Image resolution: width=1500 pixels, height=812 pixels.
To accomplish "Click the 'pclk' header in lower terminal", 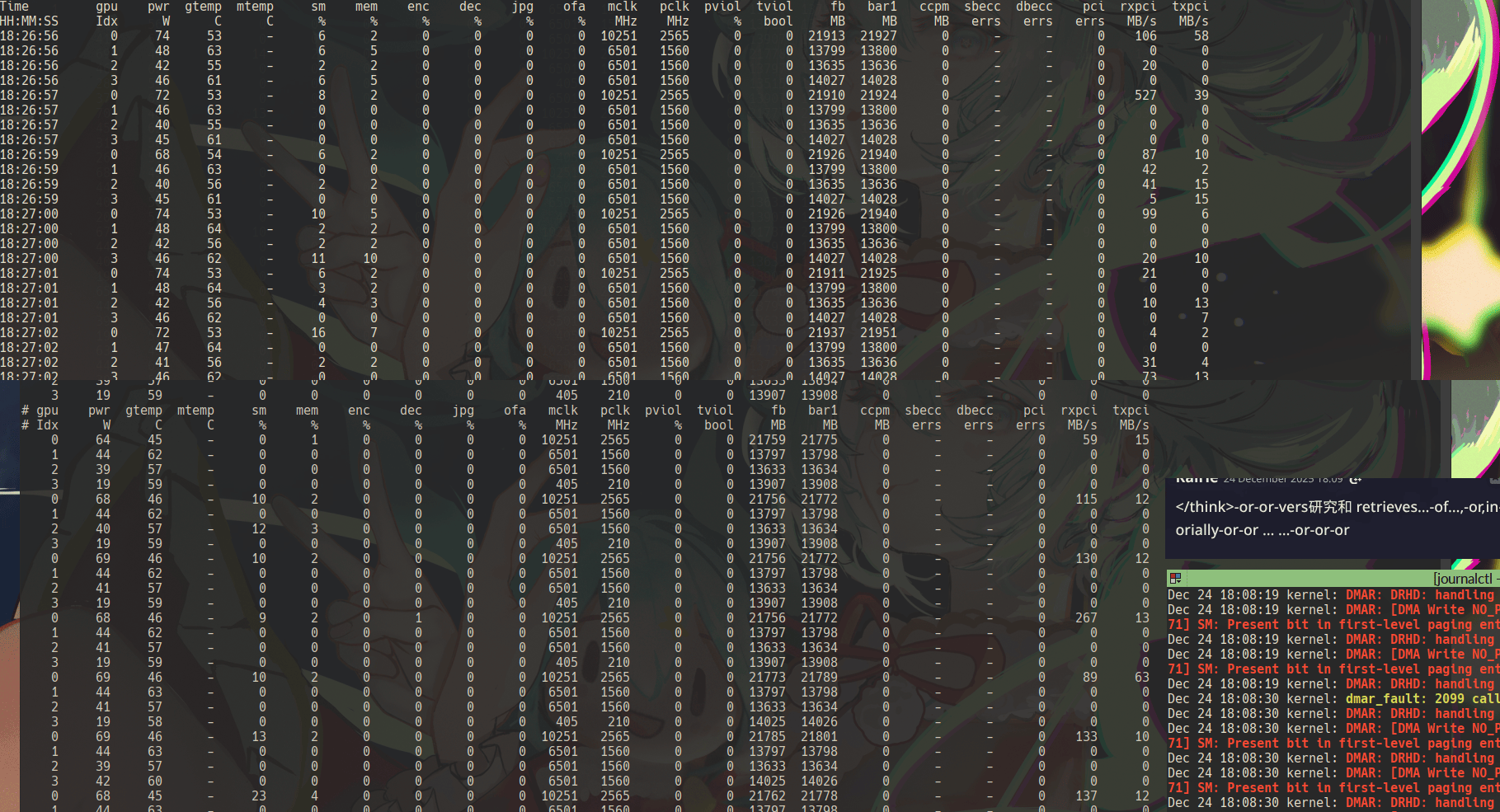I will [x=615, y=411].
